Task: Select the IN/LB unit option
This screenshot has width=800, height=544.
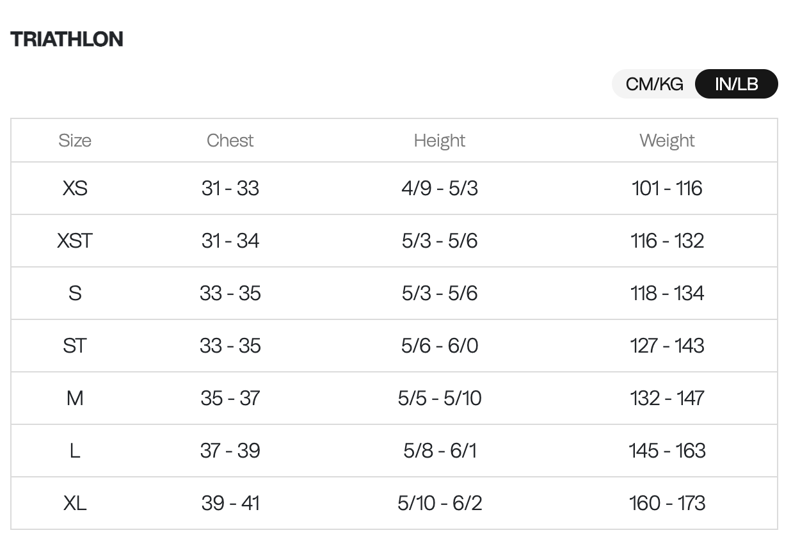Action: [736, 84]
